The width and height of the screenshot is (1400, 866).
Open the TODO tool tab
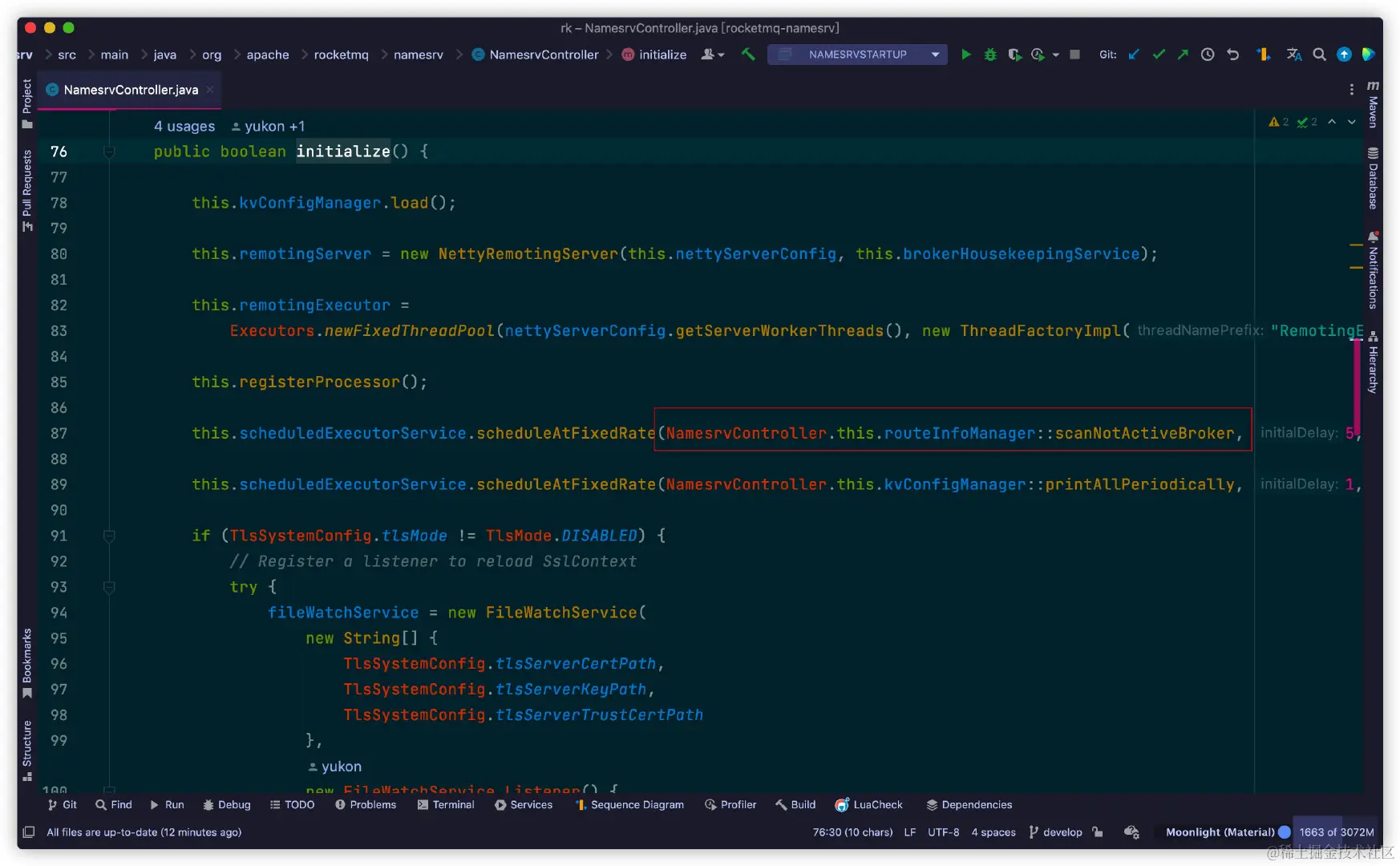coord(292,804)
